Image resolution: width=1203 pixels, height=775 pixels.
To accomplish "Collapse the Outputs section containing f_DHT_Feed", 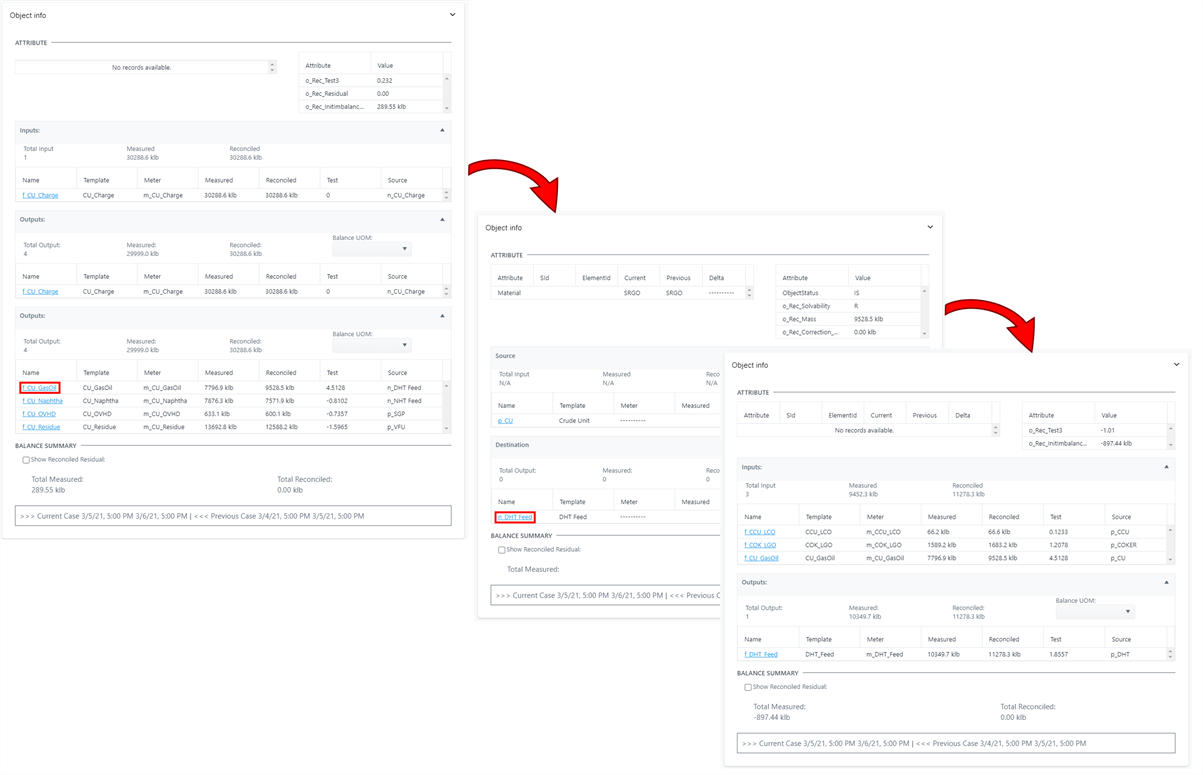I will (1166, 582).
